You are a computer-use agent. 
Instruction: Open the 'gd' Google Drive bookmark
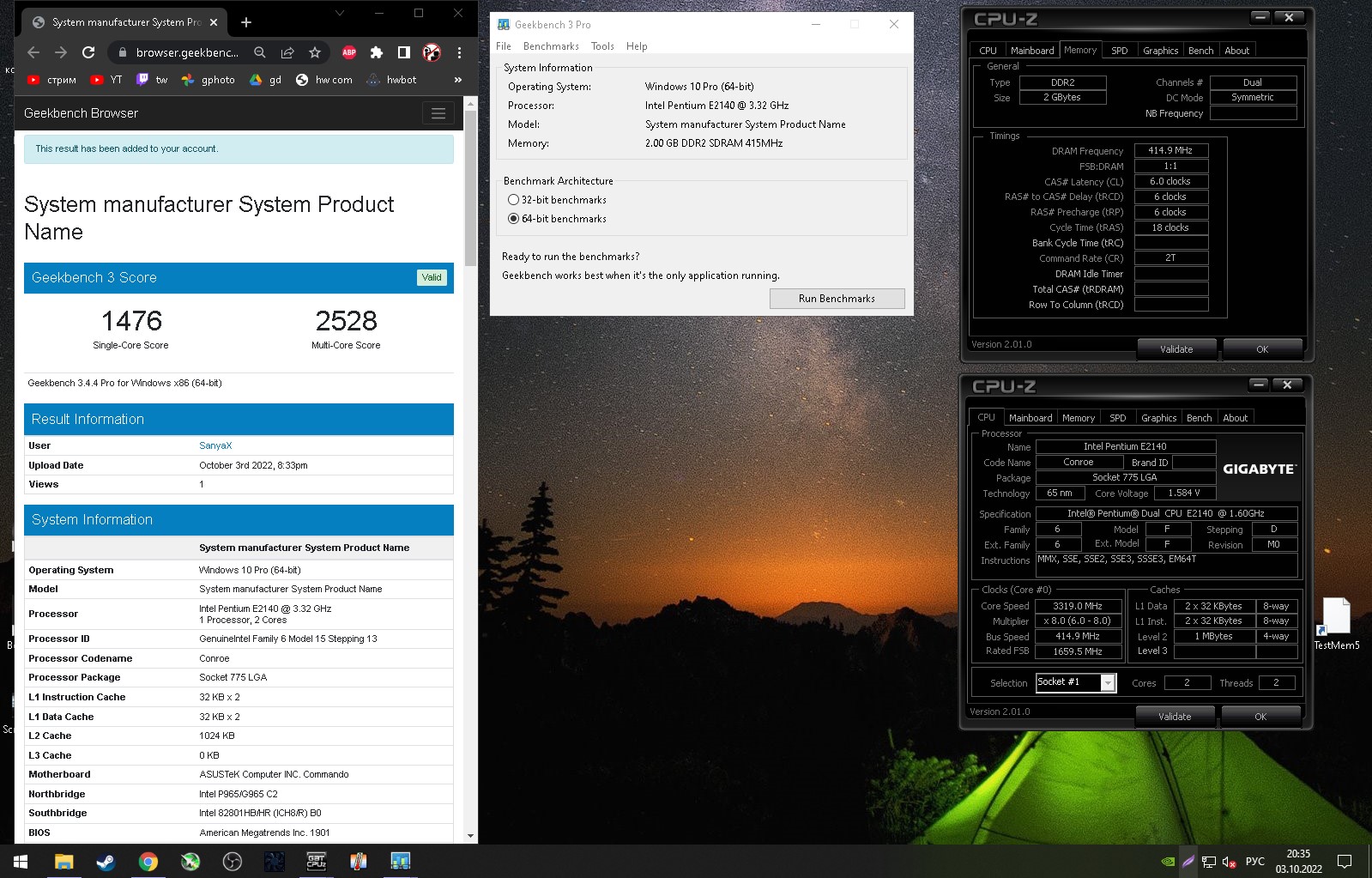click(266, 80)
